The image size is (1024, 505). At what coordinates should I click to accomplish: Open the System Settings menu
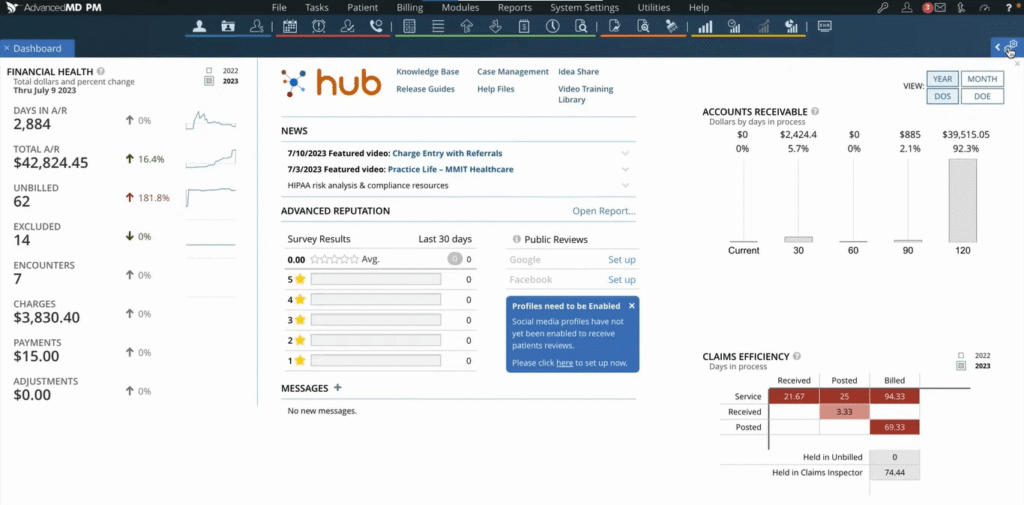(584, 8)
